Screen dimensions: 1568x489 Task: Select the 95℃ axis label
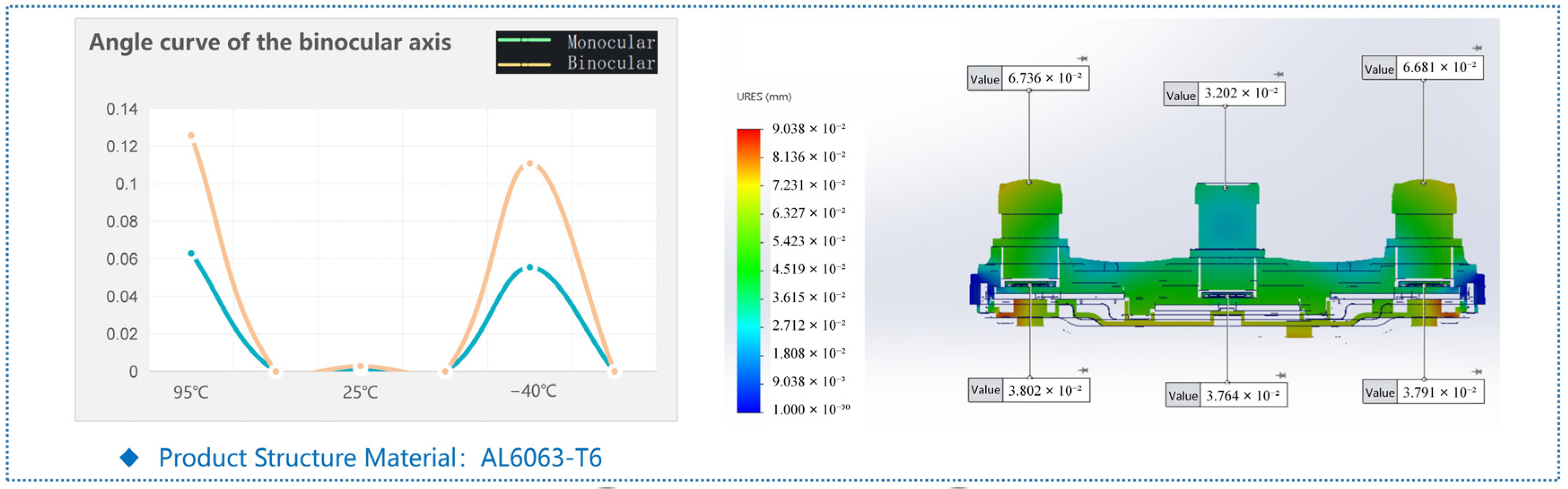[x=191, y=392]
